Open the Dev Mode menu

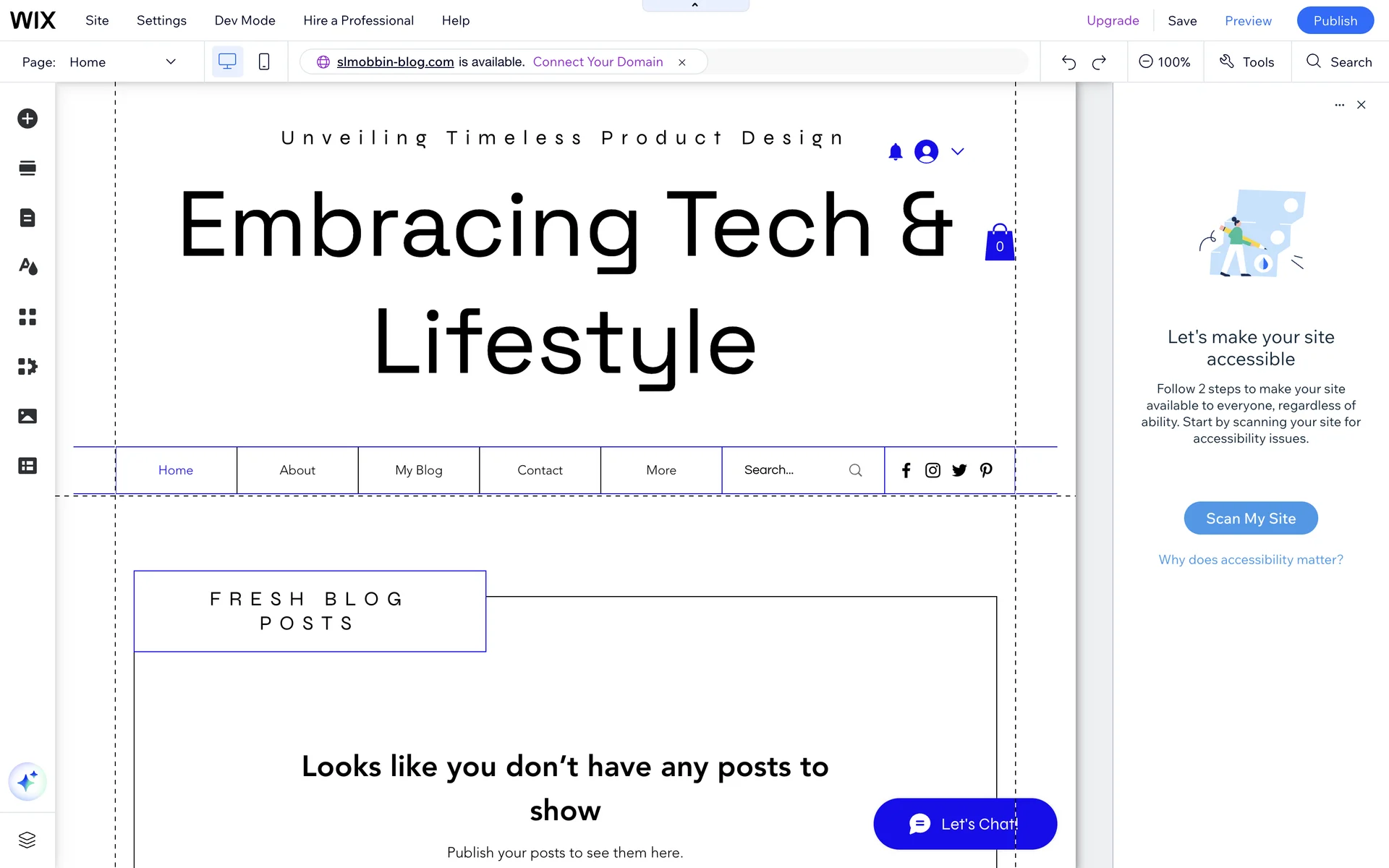point(245,20)
